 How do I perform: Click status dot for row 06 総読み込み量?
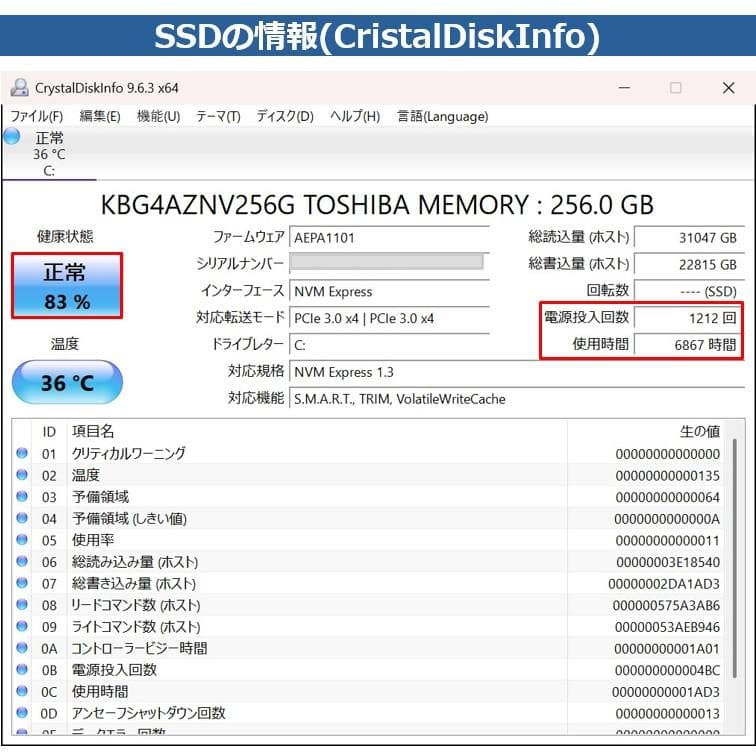pyautogui.click(x=22, y=561)
